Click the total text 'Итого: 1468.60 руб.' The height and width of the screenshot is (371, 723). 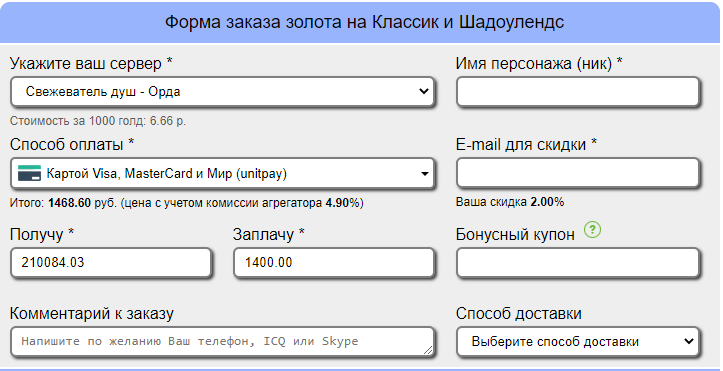click(x=64, y=203)
